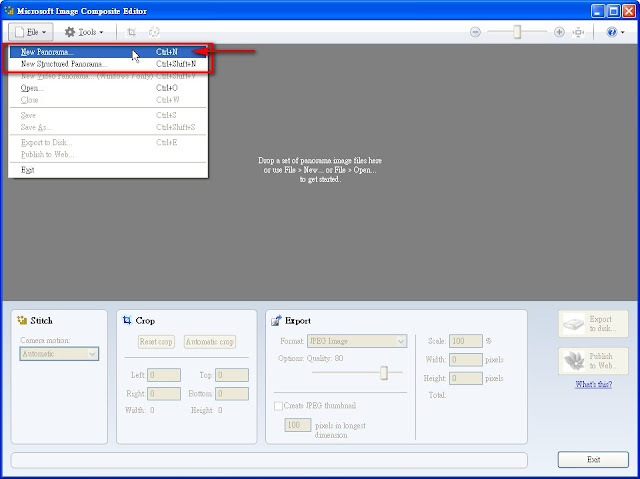Image resolution: width=640 pixels, height=479 pixels.
Task: Click the Export to disk button
Action: click(x=593, y=324)
